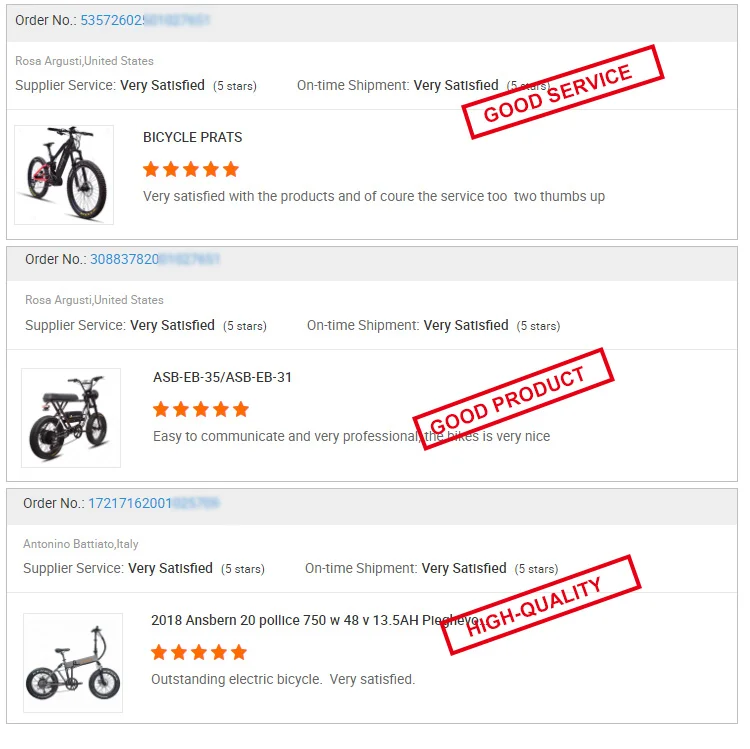Click the folding Ansbern e-bike thumbnail
The width and height of the screenshot is (750, 749).
(x=73, y=662)
